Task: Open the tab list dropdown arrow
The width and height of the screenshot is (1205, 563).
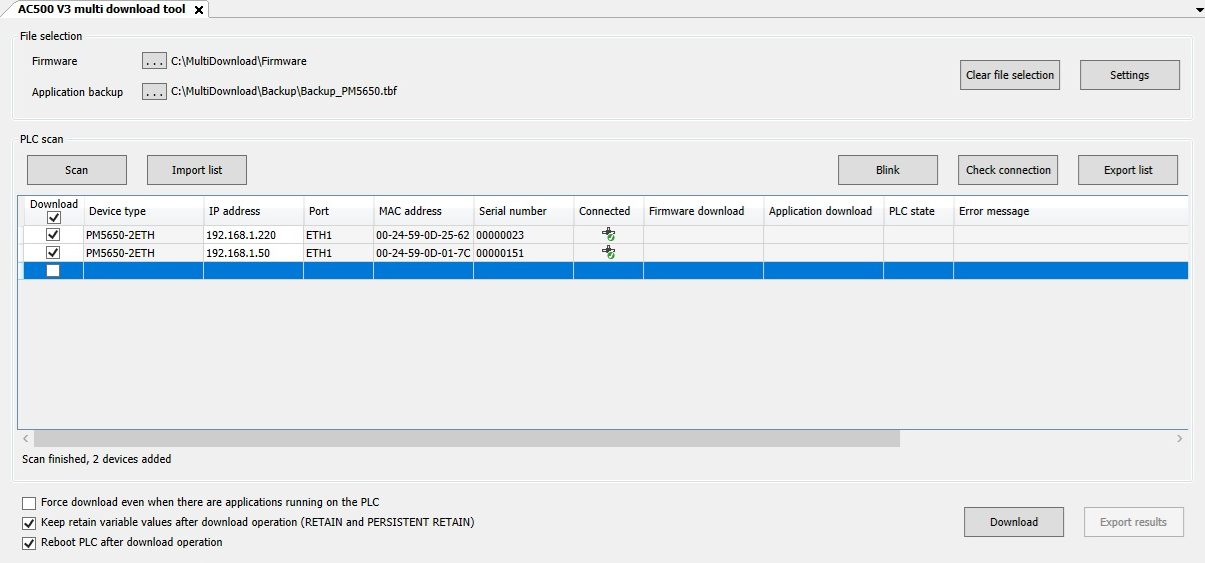Action: pos(1199,9)
